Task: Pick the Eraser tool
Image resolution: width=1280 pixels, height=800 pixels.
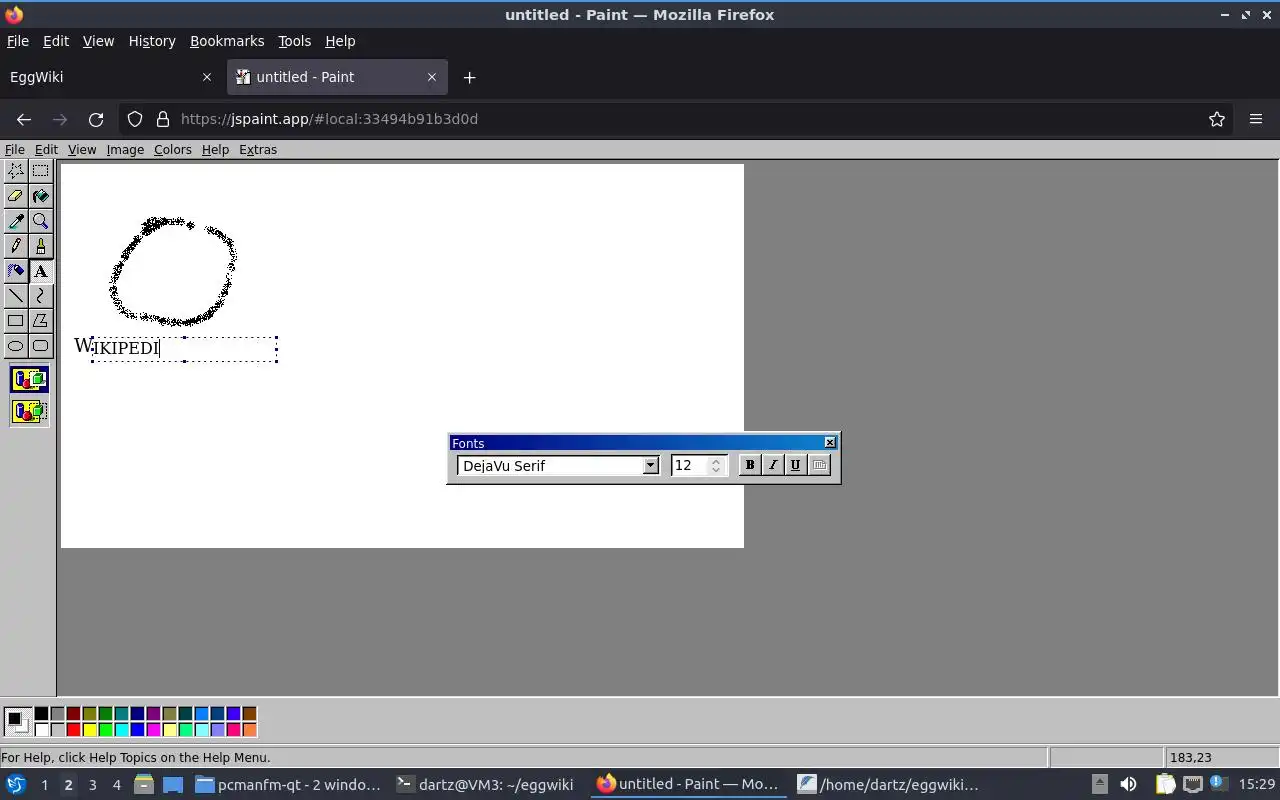Action: click(x=15, y=196)
